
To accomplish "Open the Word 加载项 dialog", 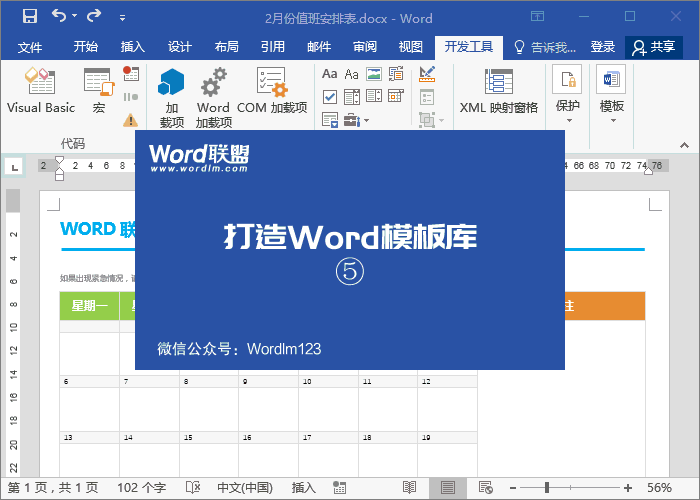I will point(214,98).
